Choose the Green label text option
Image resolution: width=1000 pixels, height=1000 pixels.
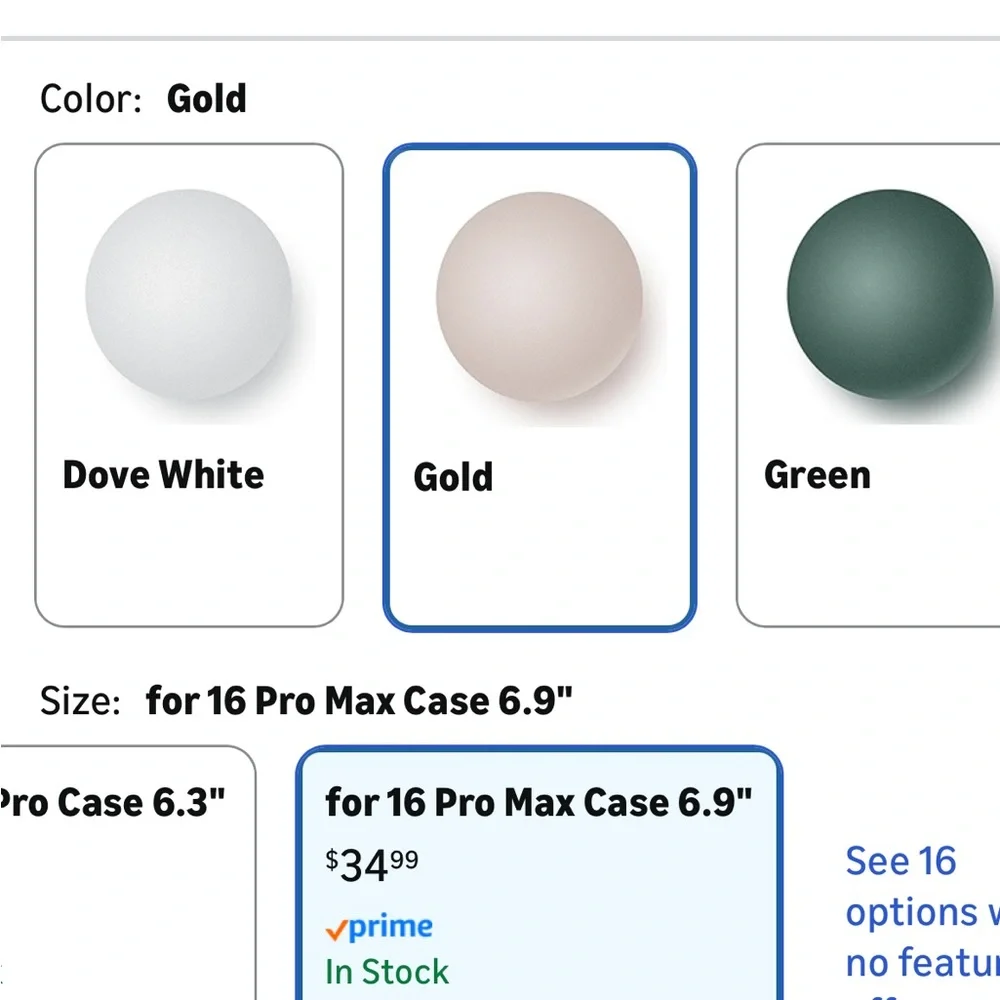pos(818,475)
